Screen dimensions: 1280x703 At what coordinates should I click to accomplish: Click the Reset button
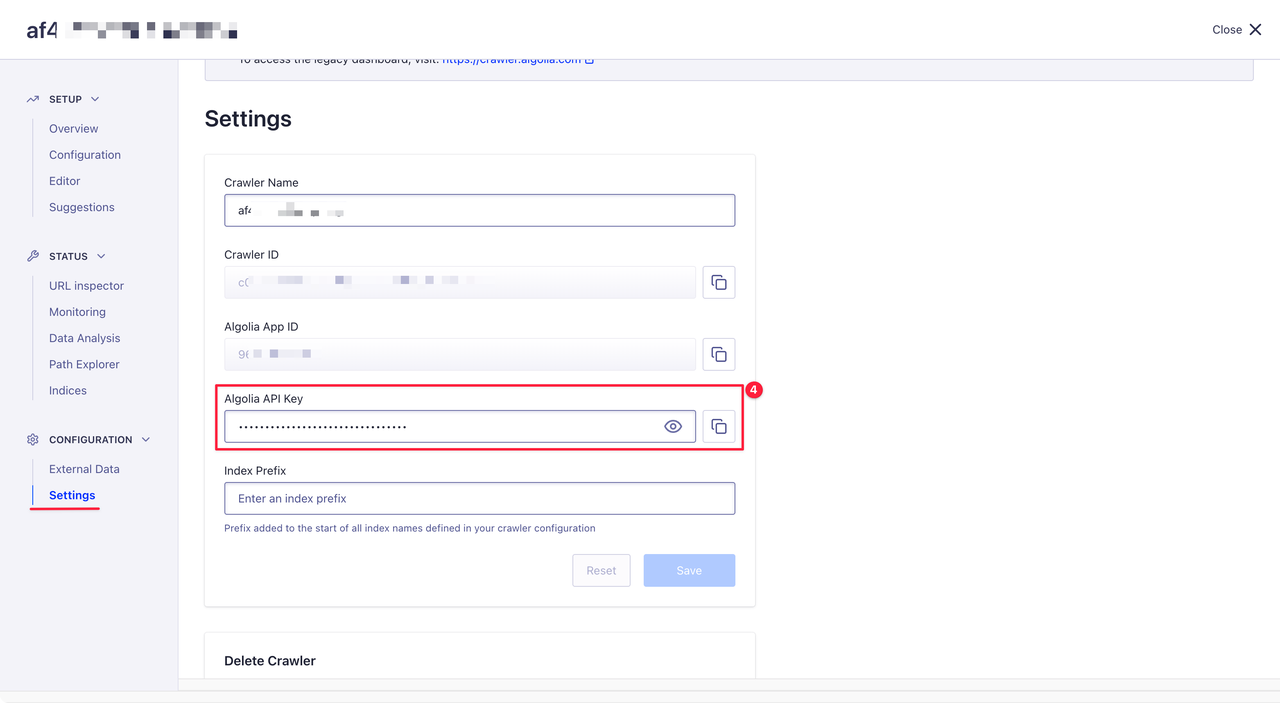(x=601, y=570)
